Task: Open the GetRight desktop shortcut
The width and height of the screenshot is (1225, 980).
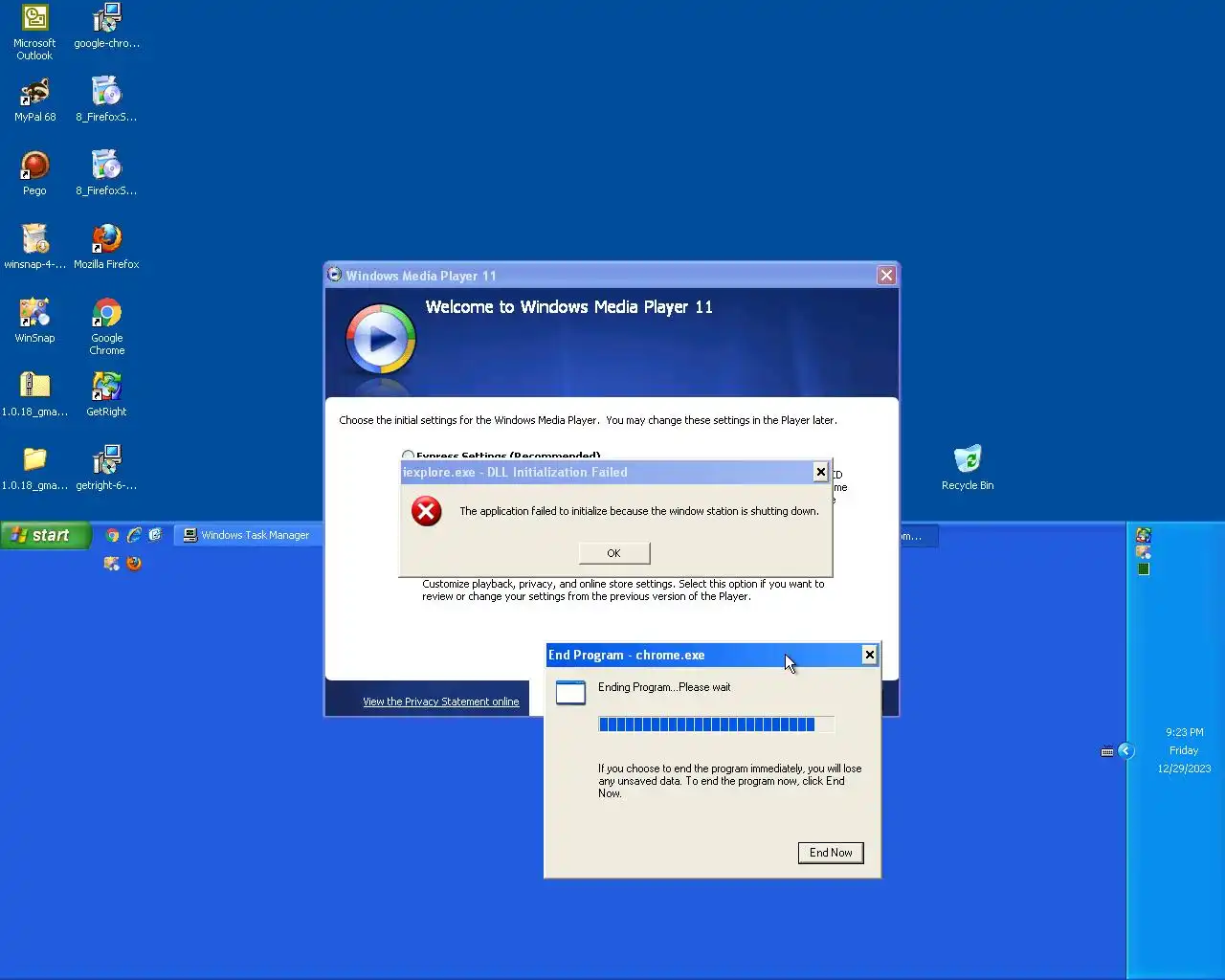Action: tap(106, 395)
